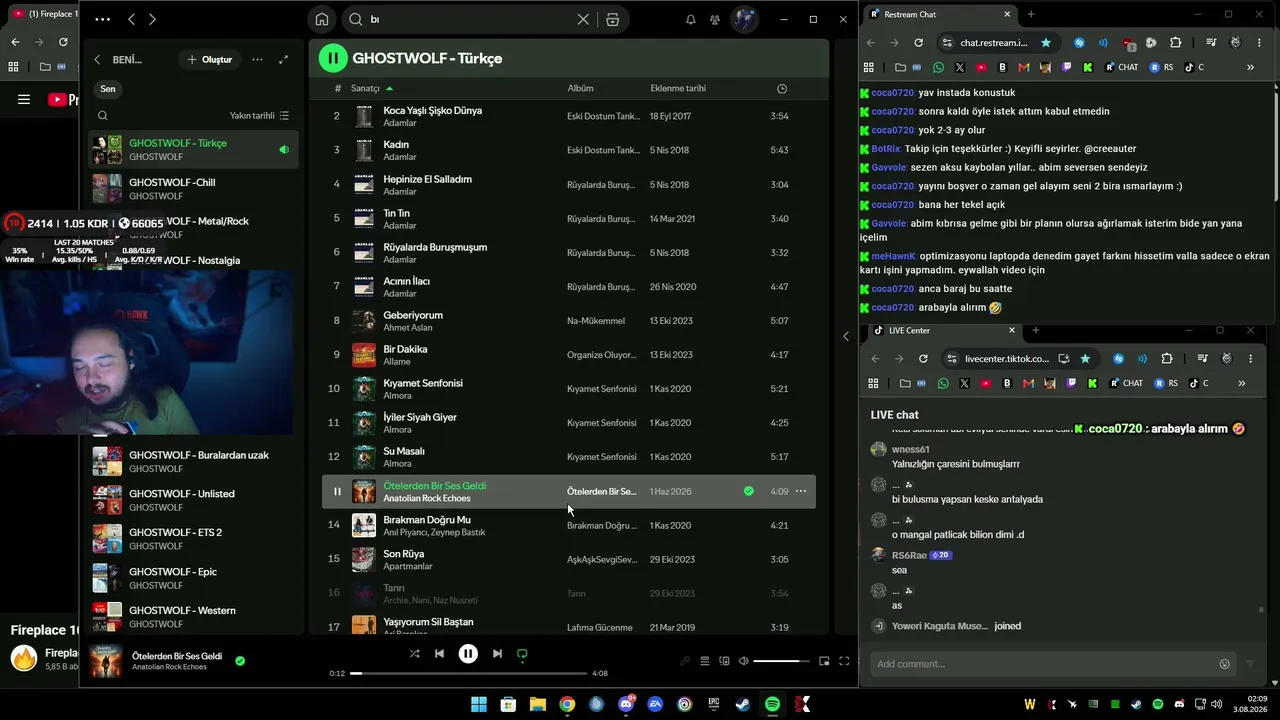This screenshot has width=1280, height=720.
Task: Open Spotify notifications bell
Action: pyautogui.click(x=690, y=19)
